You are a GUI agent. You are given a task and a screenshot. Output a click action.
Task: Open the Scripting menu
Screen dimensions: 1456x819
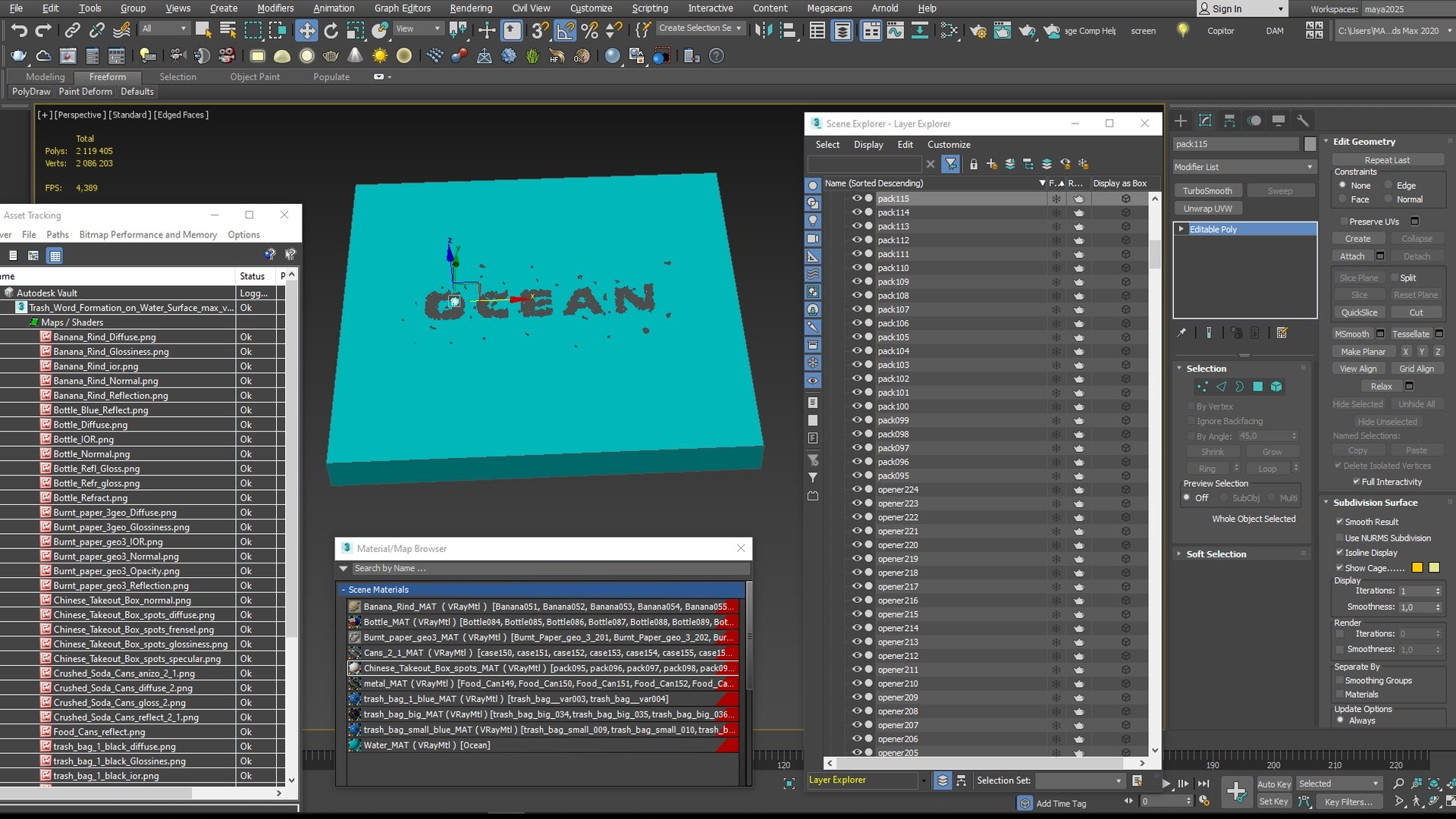point(650,8)
